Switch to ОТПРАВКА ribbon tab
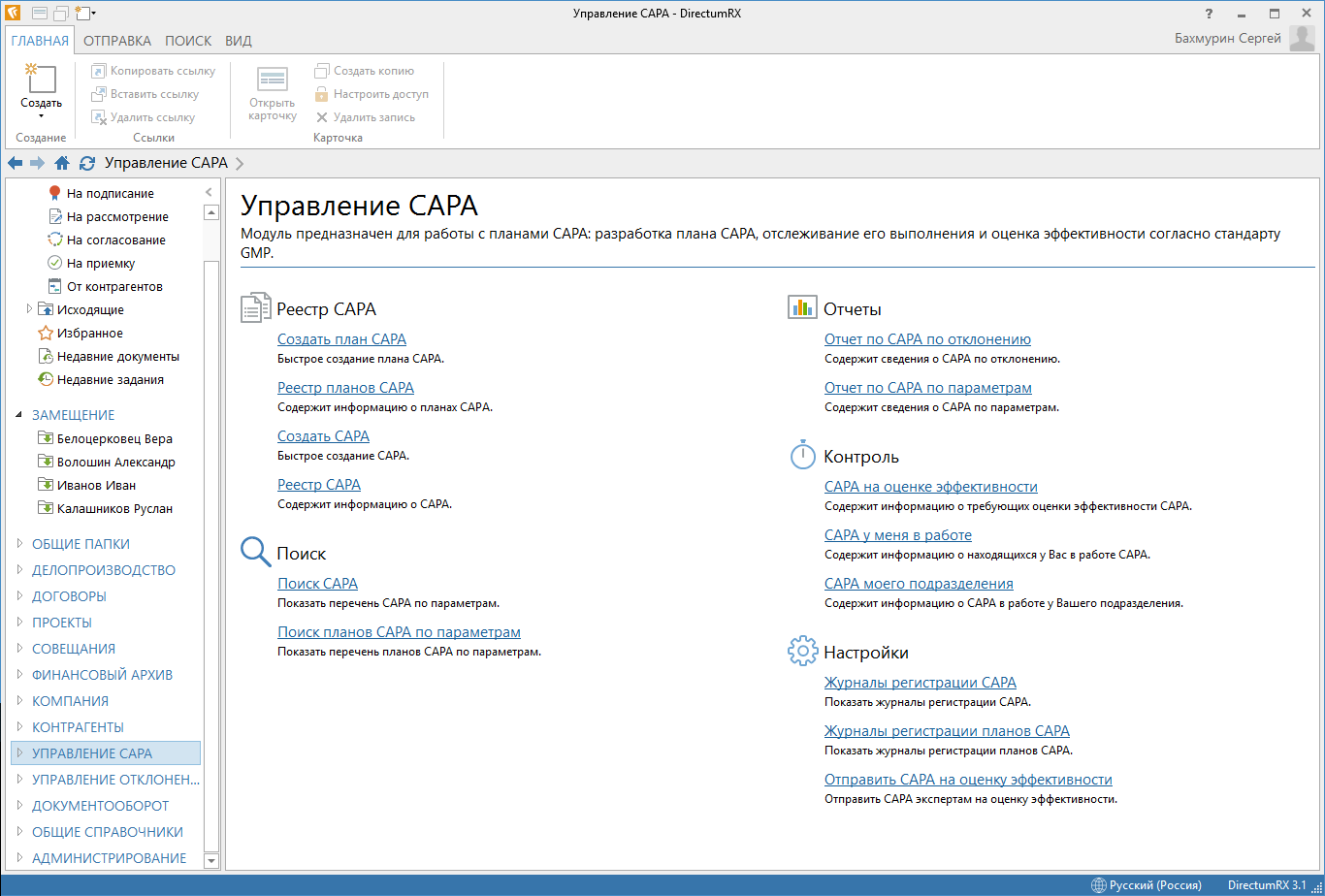The width and height of the screenshot is (1325, 896). pyautogui.click(x=117, y=41)
